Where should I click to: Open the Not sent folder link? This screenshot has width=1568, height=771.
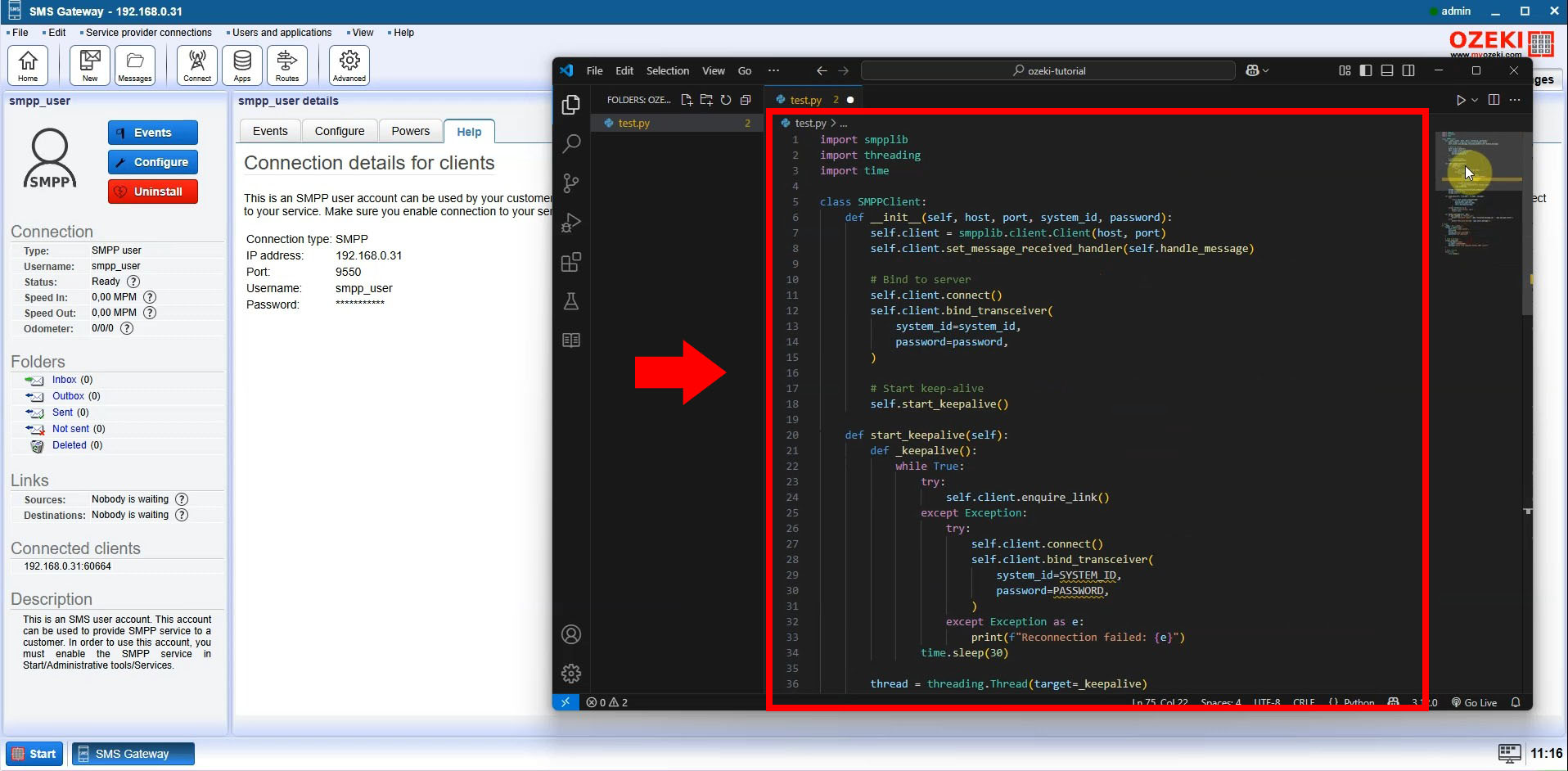pos(71,429)
